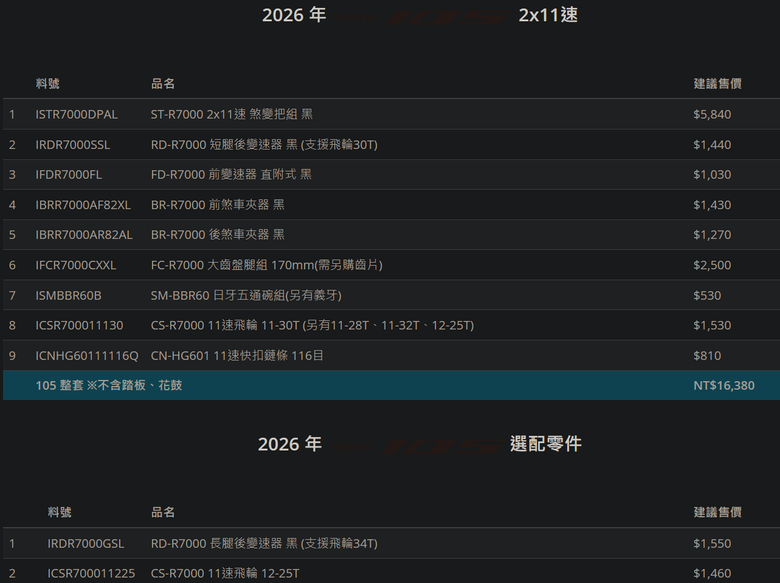Screen dimensions: 780x583
Task: Select FD-R7000 前變速器 直附式 item name
Action: coord(231,175)
